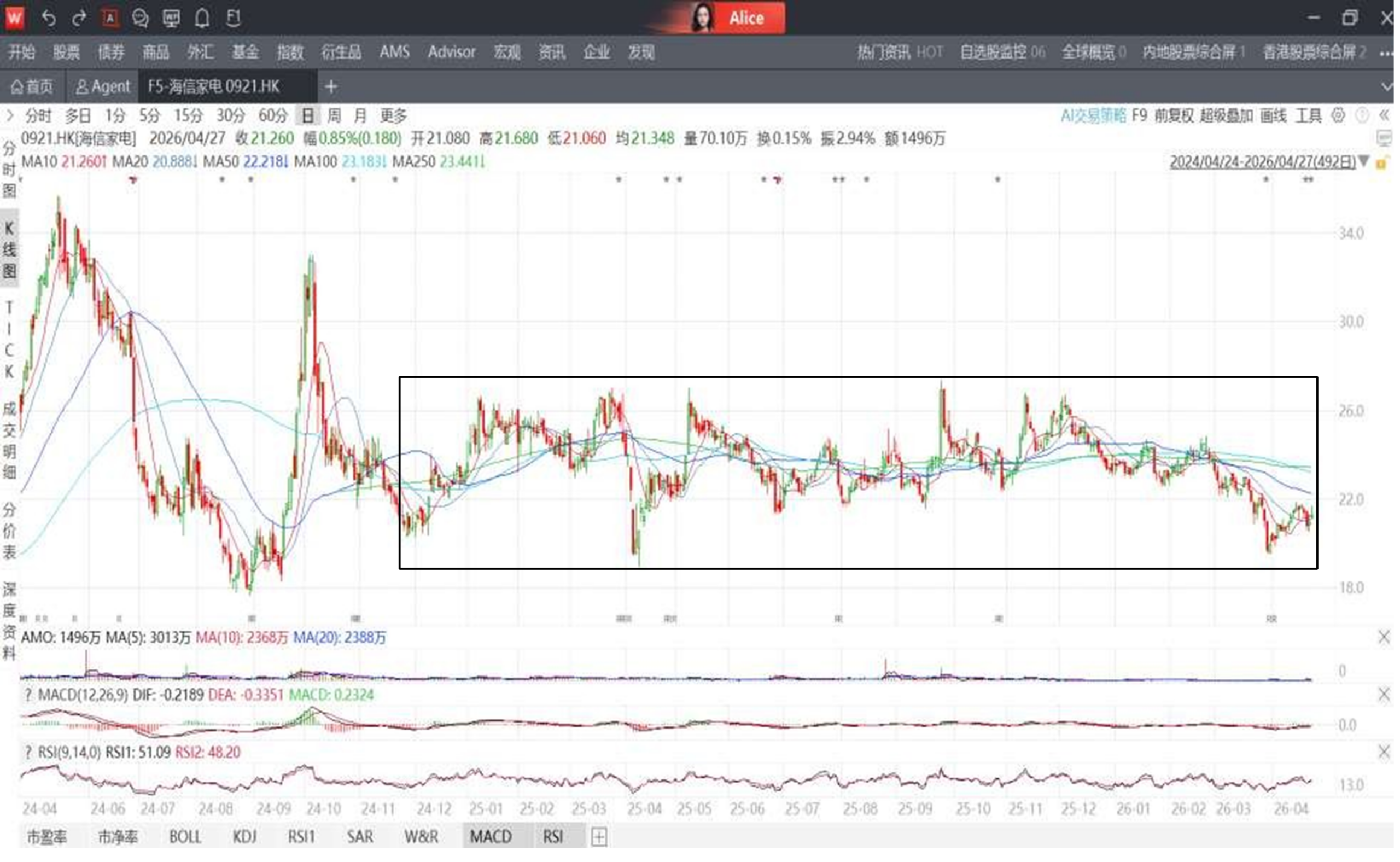Close the MACD indicator panel
The width and height of the screenshot is (1400, 862).
[x=1384, y=695]
